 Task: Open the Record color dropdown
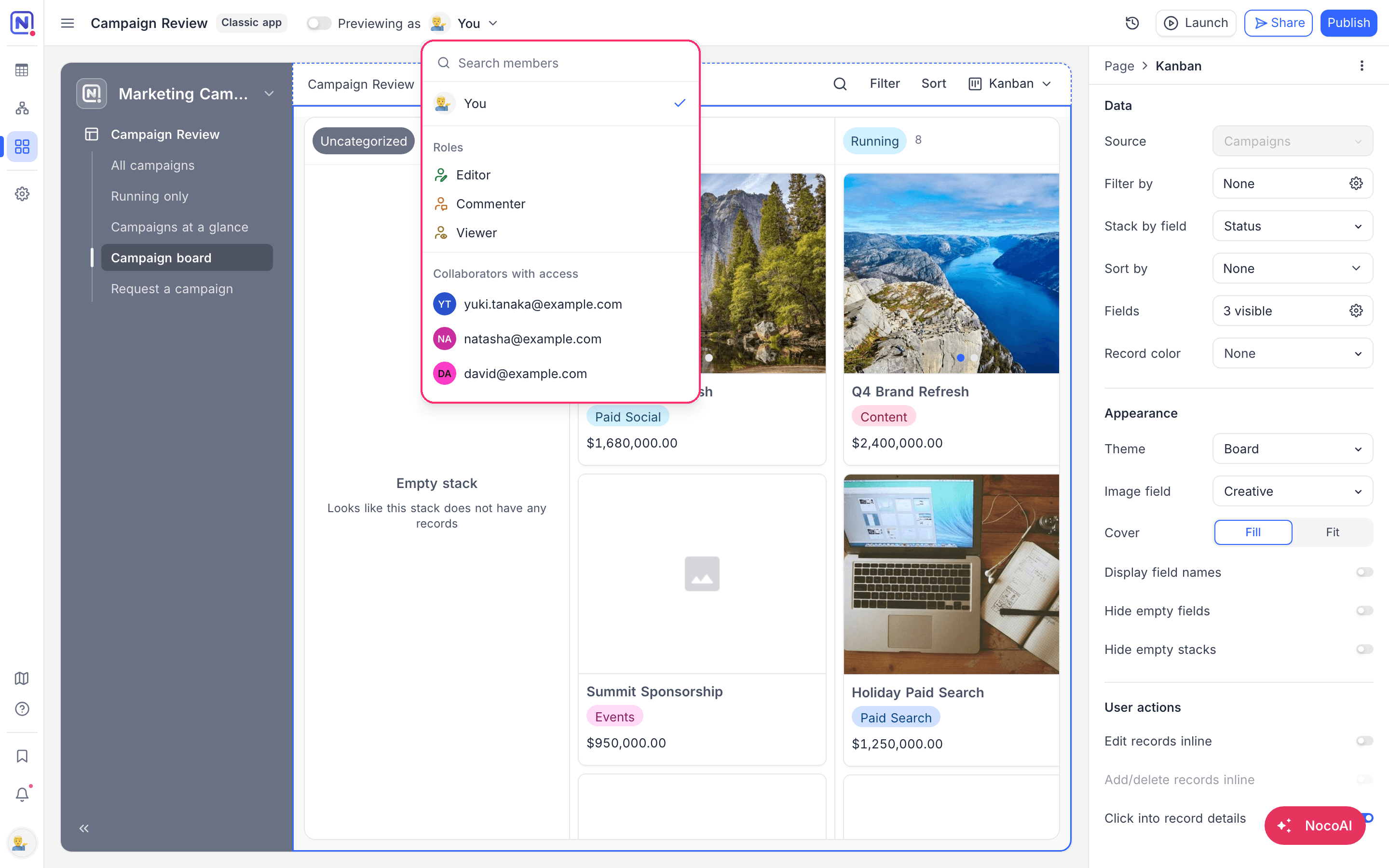point(1292,353)
